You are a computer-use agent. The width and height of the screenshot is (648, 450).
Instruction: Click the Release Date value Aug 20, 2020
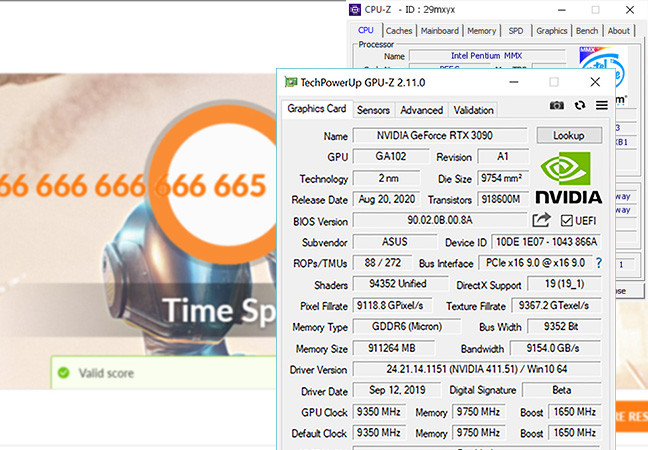[x=386, y=200]
